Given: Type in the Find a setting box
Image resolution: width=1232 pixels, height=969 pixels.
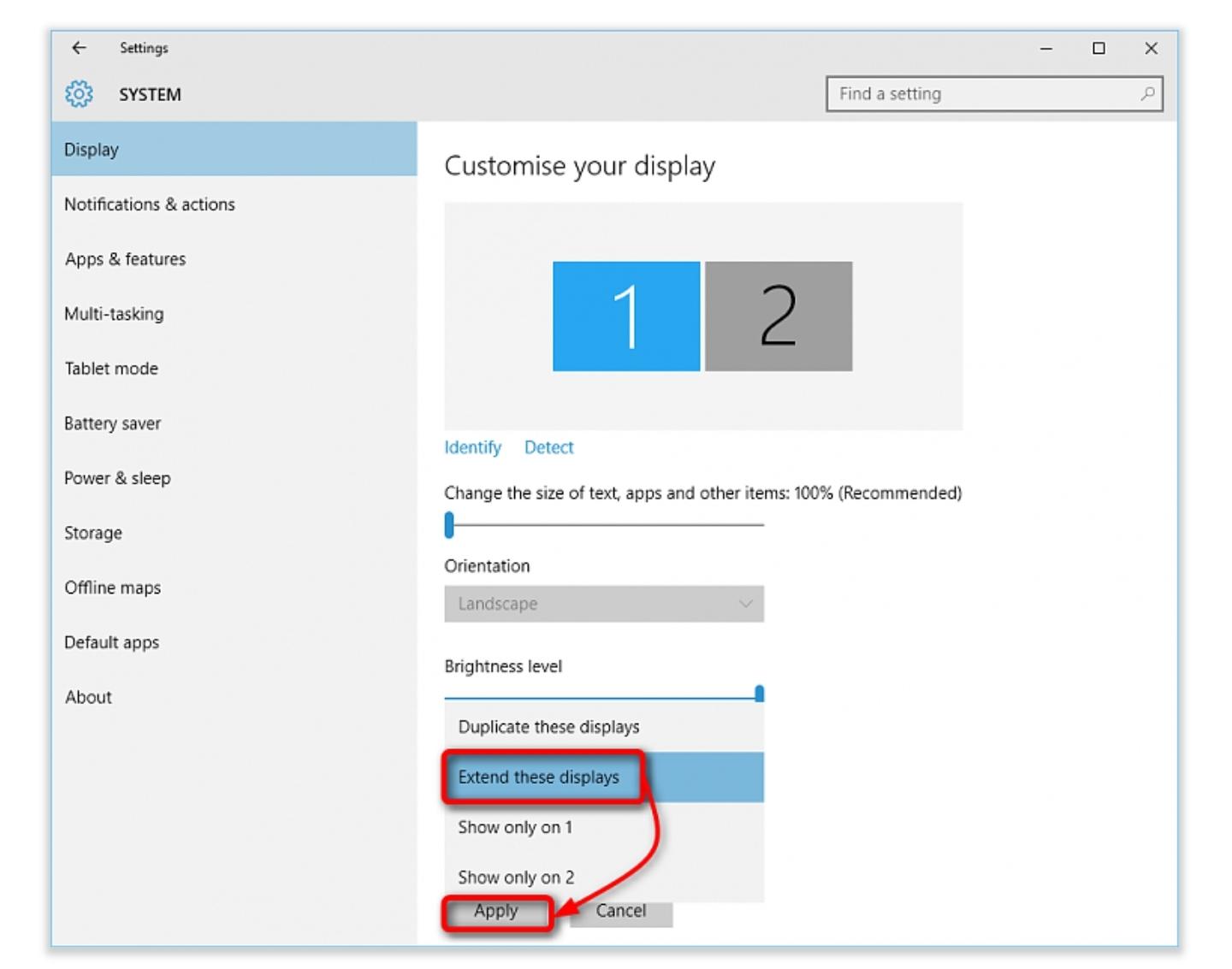Looking at the screenshot, I should point(984,94).
